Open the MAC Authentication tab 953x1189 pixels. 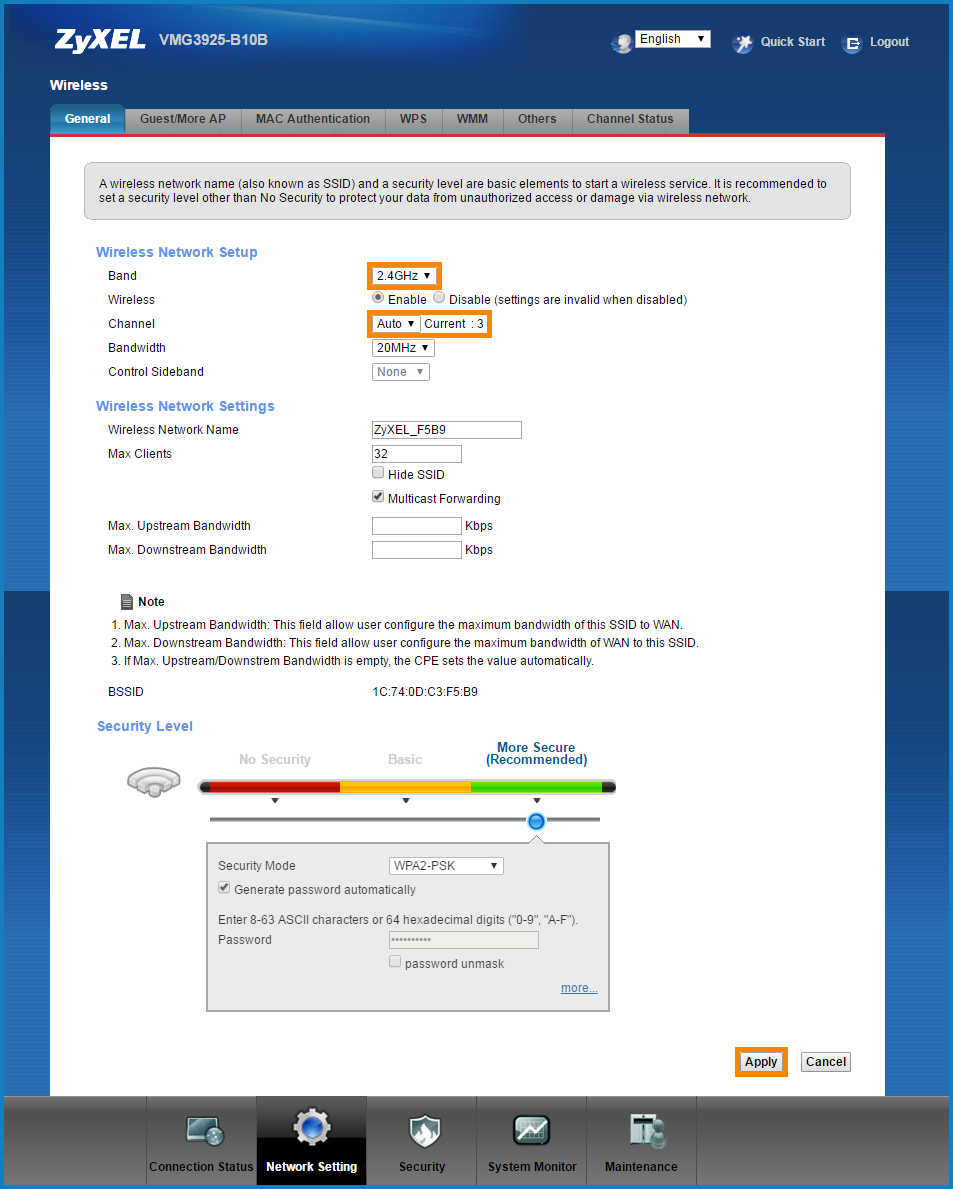[x=313, y=119]
